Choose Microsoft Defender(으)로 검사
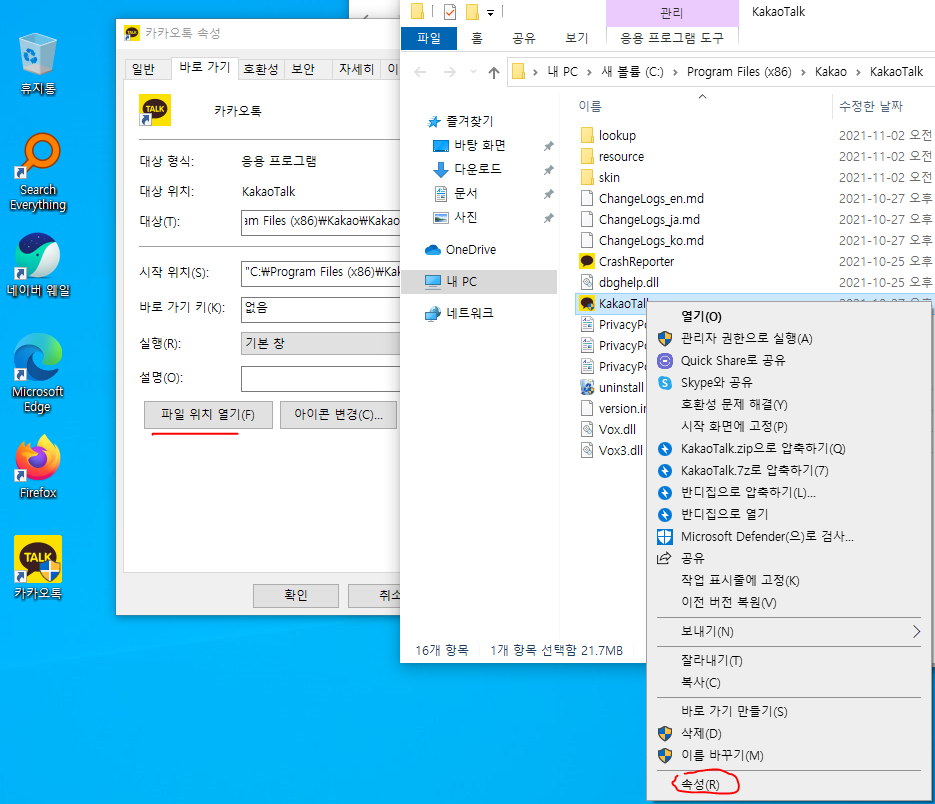The image size is (935, 804). click(x=790, y=536)
